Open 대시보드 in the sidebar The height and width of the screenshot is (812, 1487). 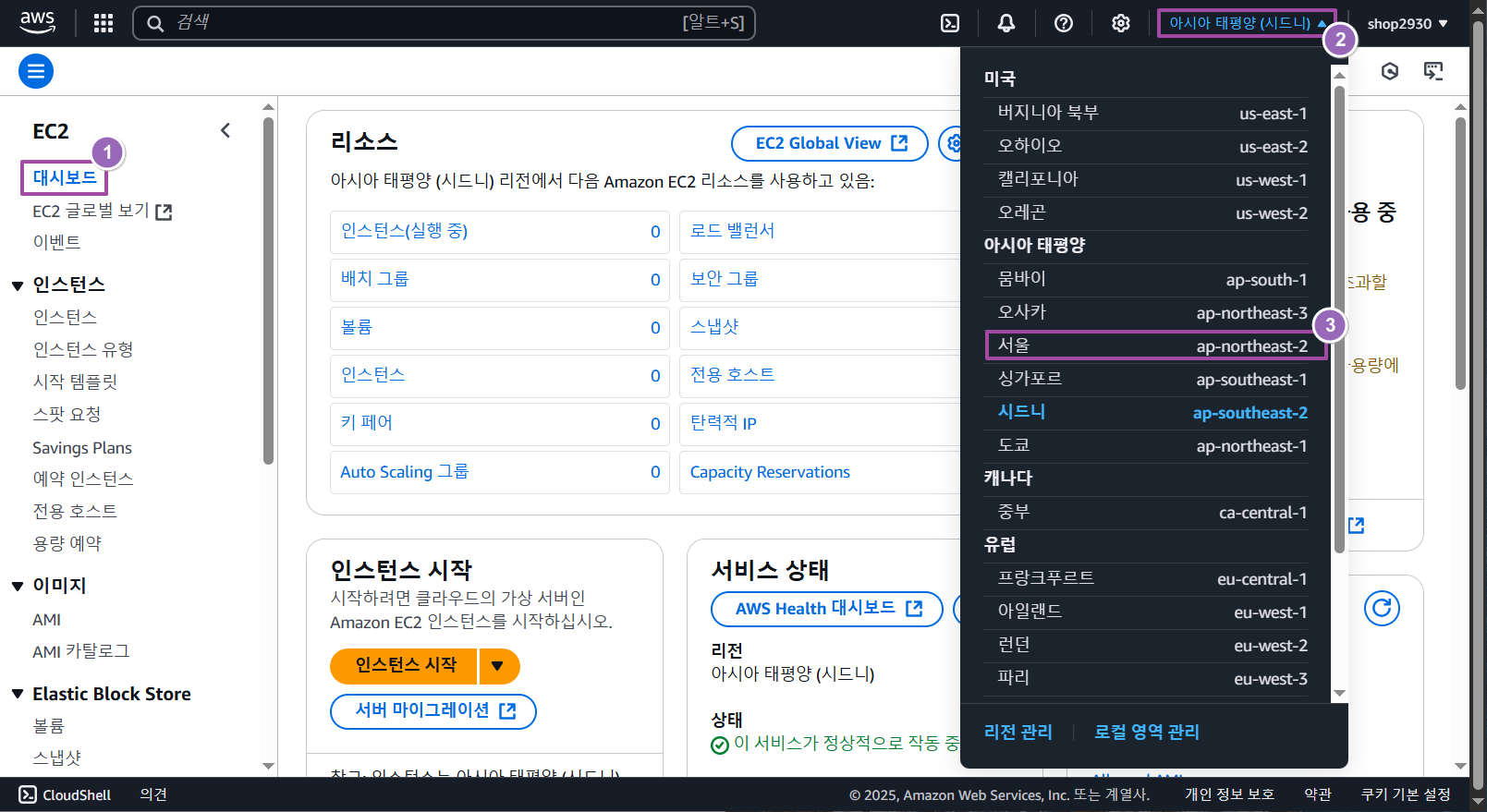tap(65, 177)
